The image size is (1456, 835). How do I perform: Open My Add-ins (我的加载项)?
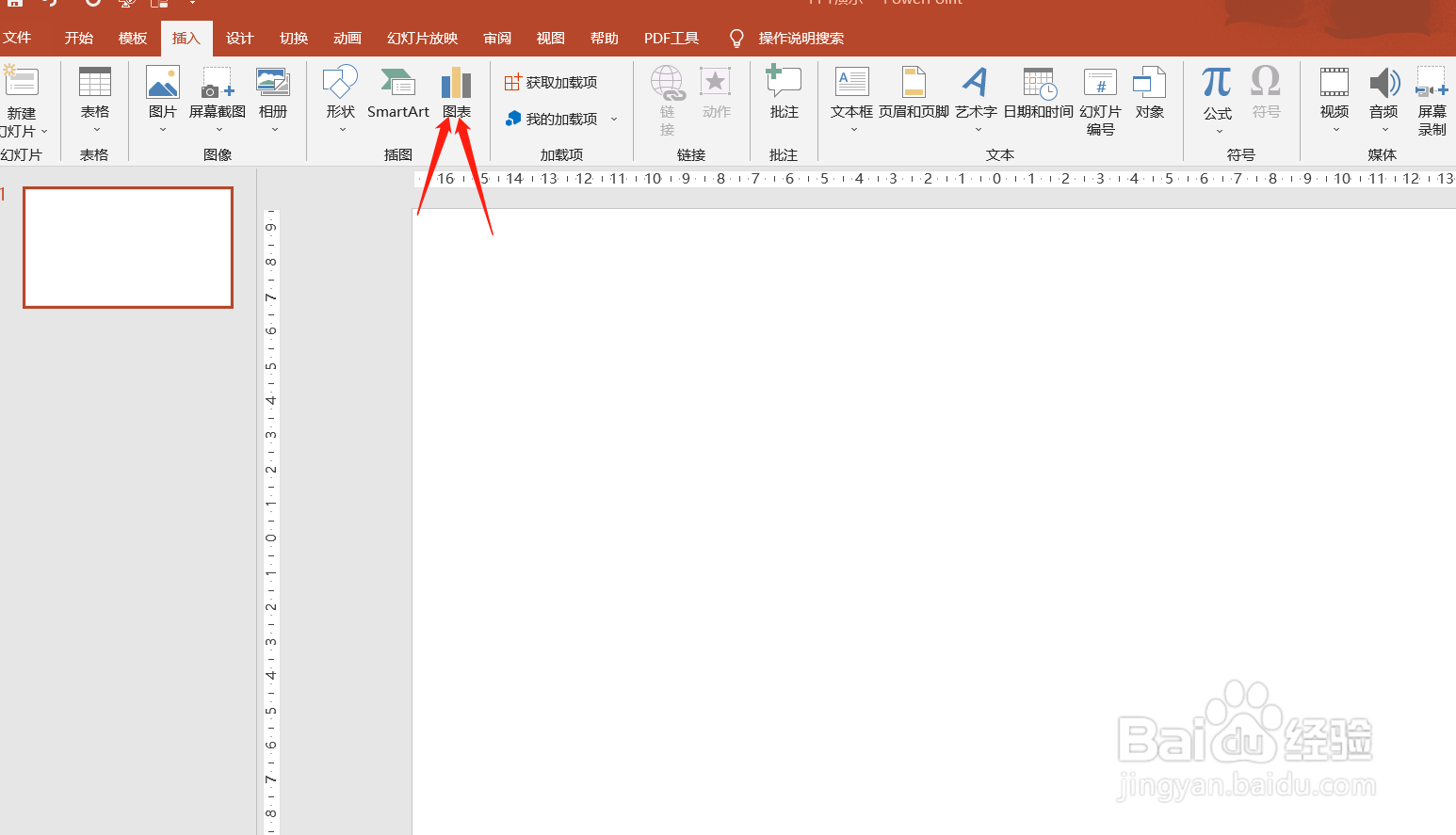pyautogui.click(x=551, y=119)
